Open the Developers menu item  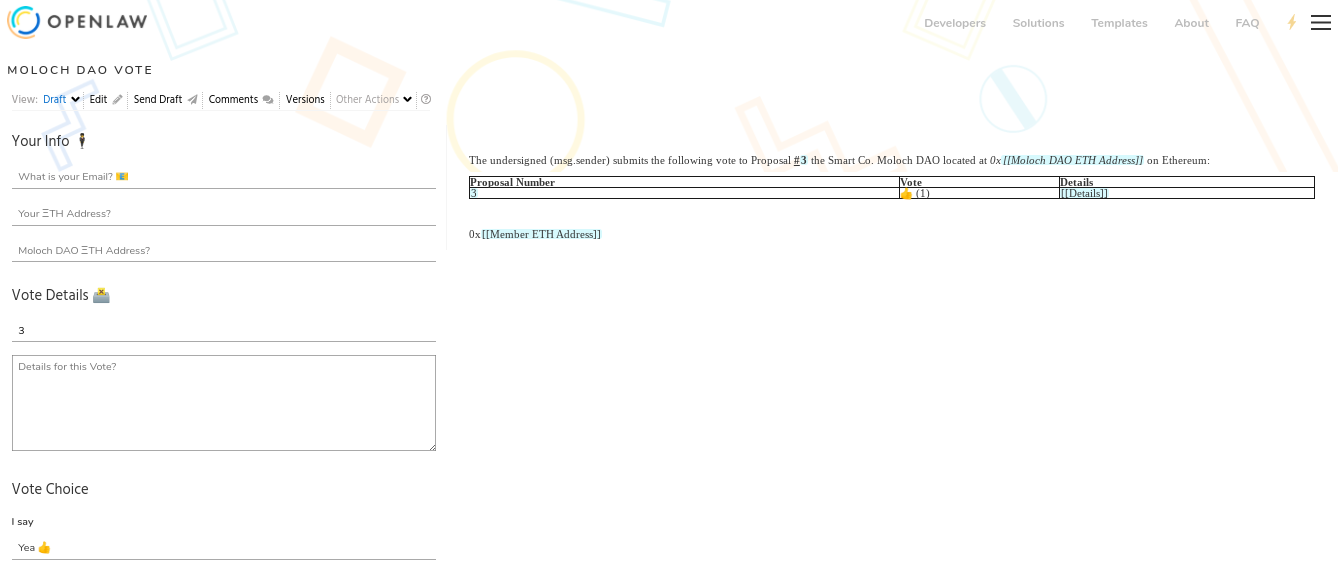pyautogui.click(x=954, y=23)
